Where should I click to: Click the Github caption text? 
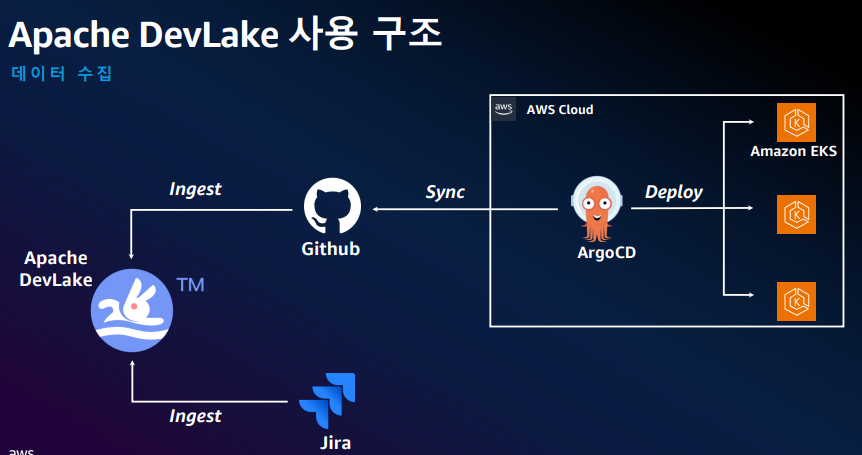(x=330, y=249)
